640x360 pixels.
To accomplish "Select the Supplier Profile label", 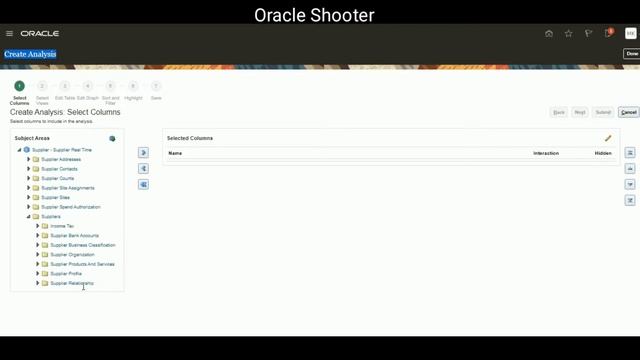I will click(x=66, y=273).
